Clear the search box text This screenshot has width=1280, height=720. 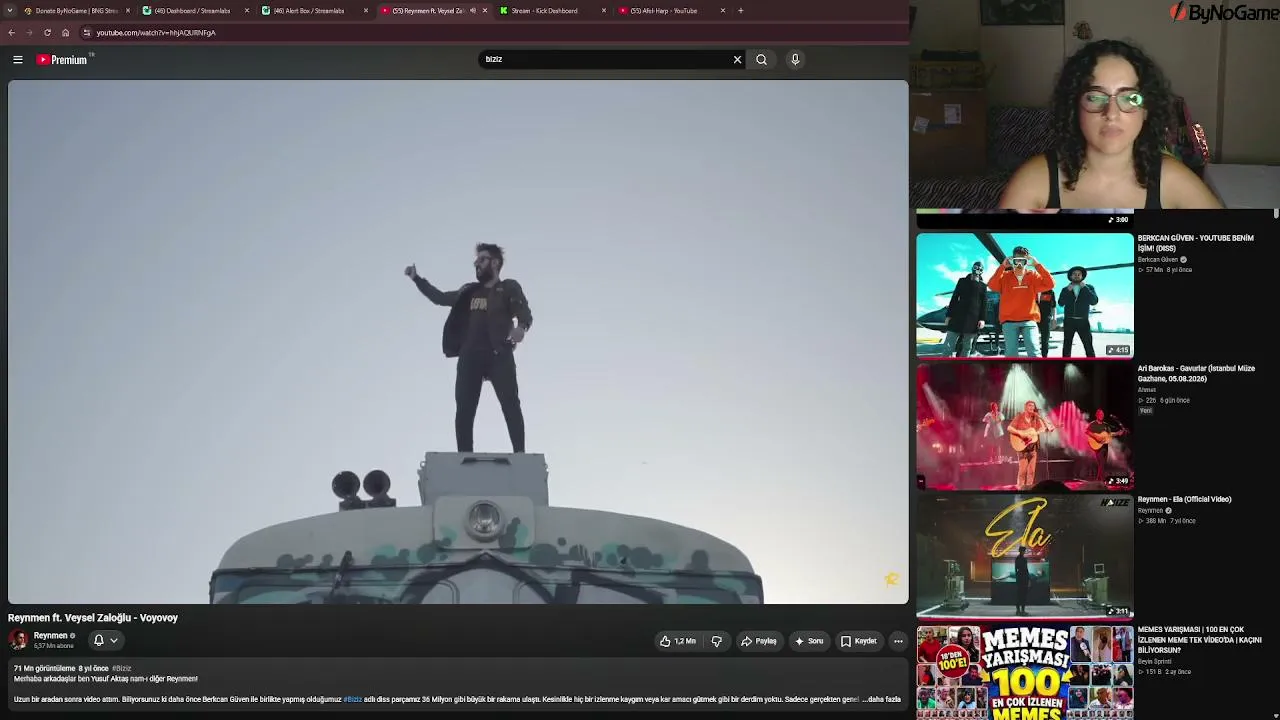(738, 60)
